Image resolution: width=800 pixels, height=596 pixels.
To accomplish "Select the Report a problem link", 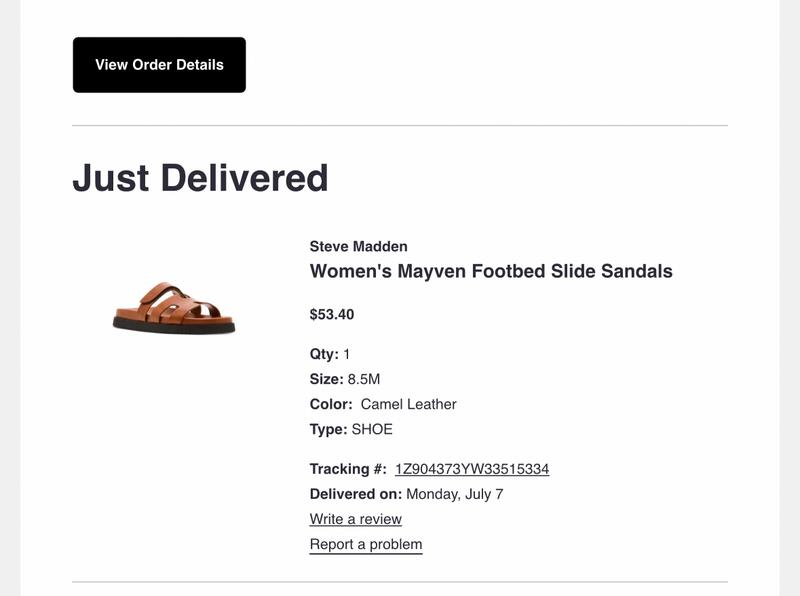I will click(366, 544).
